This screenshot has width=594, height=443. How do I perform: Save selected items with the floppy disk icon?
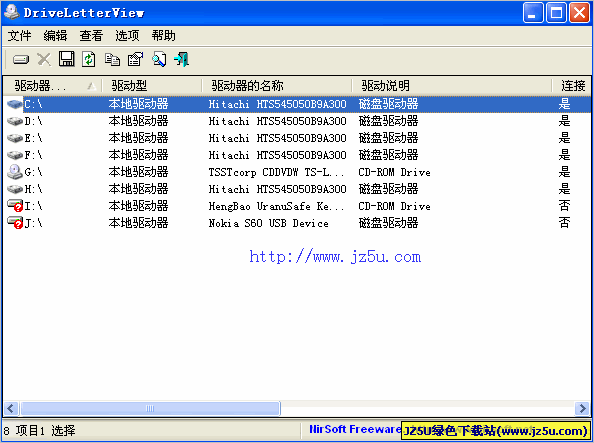66,59
